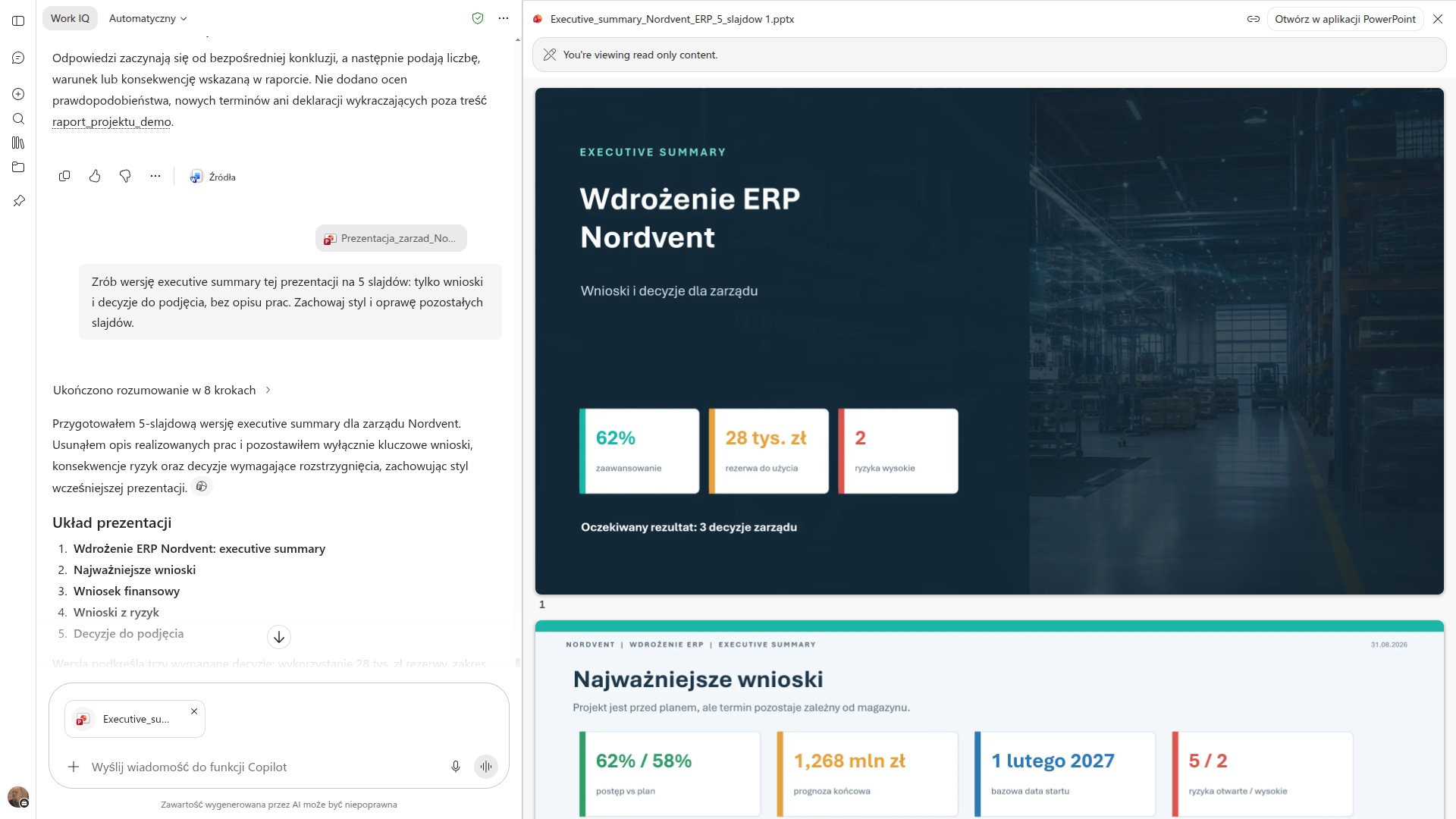
Task: Click Oczekiwany rezultat: 3 decyzje zarządu text
Action: point(689,527)
